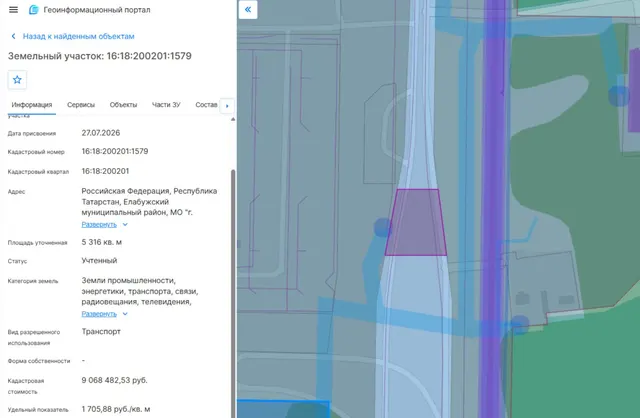
Task: Click chevron beside land category Развернуть
Action: (x=125, y=314)
